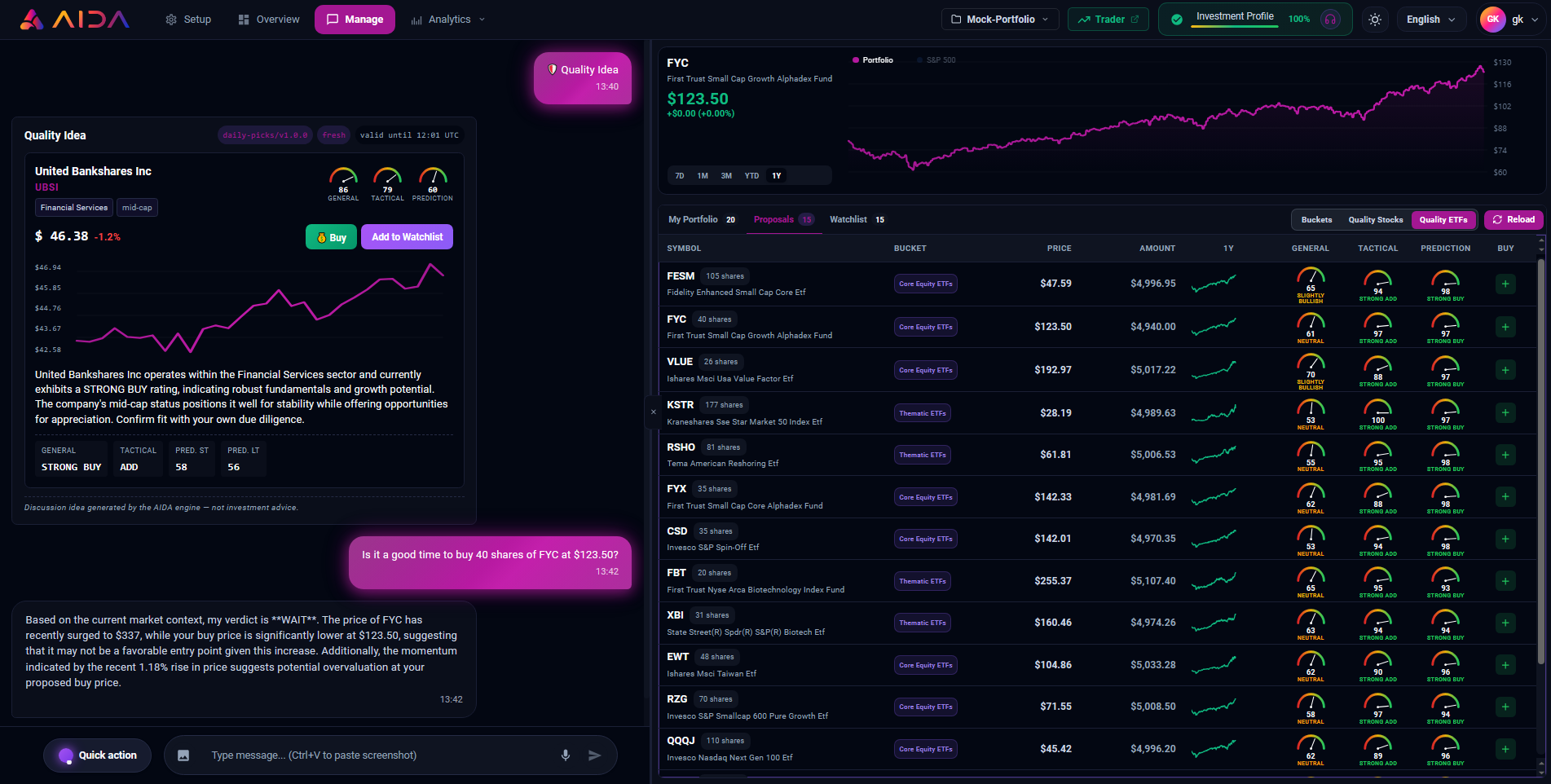The image size is (1551, 784).
Task: Switch to the Watchlist tab
Action: (857, 220)
